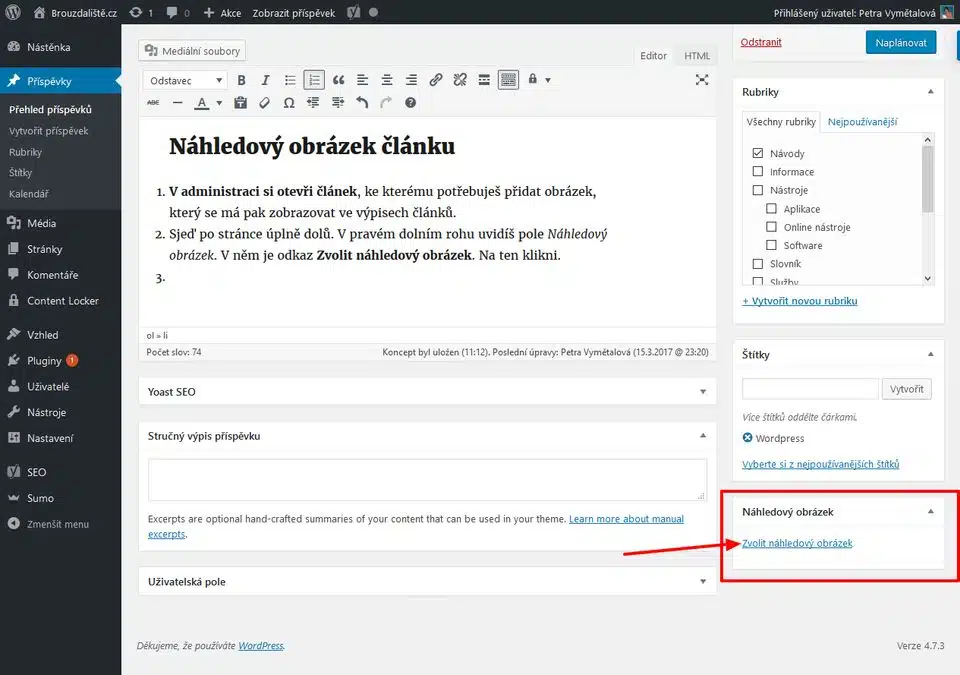Viewport: 960px width, 675px height.
Task: Clear formatting with eraser icon
Action: pos(264,103)
